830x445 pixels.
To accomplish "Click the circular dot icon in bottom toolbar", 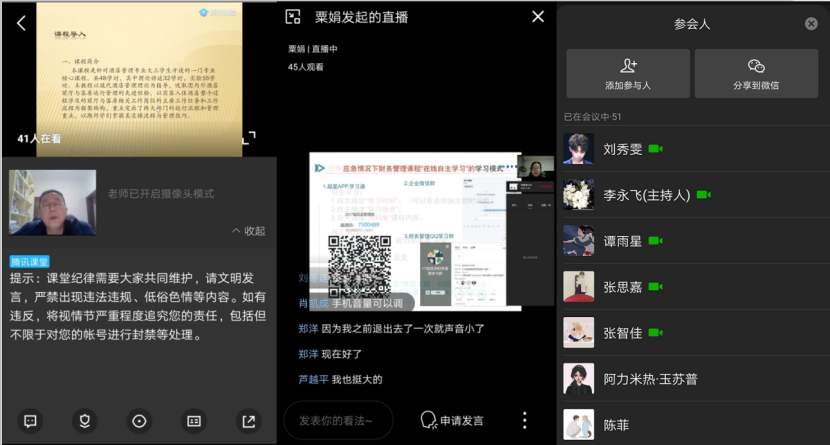I will point(139,421).
